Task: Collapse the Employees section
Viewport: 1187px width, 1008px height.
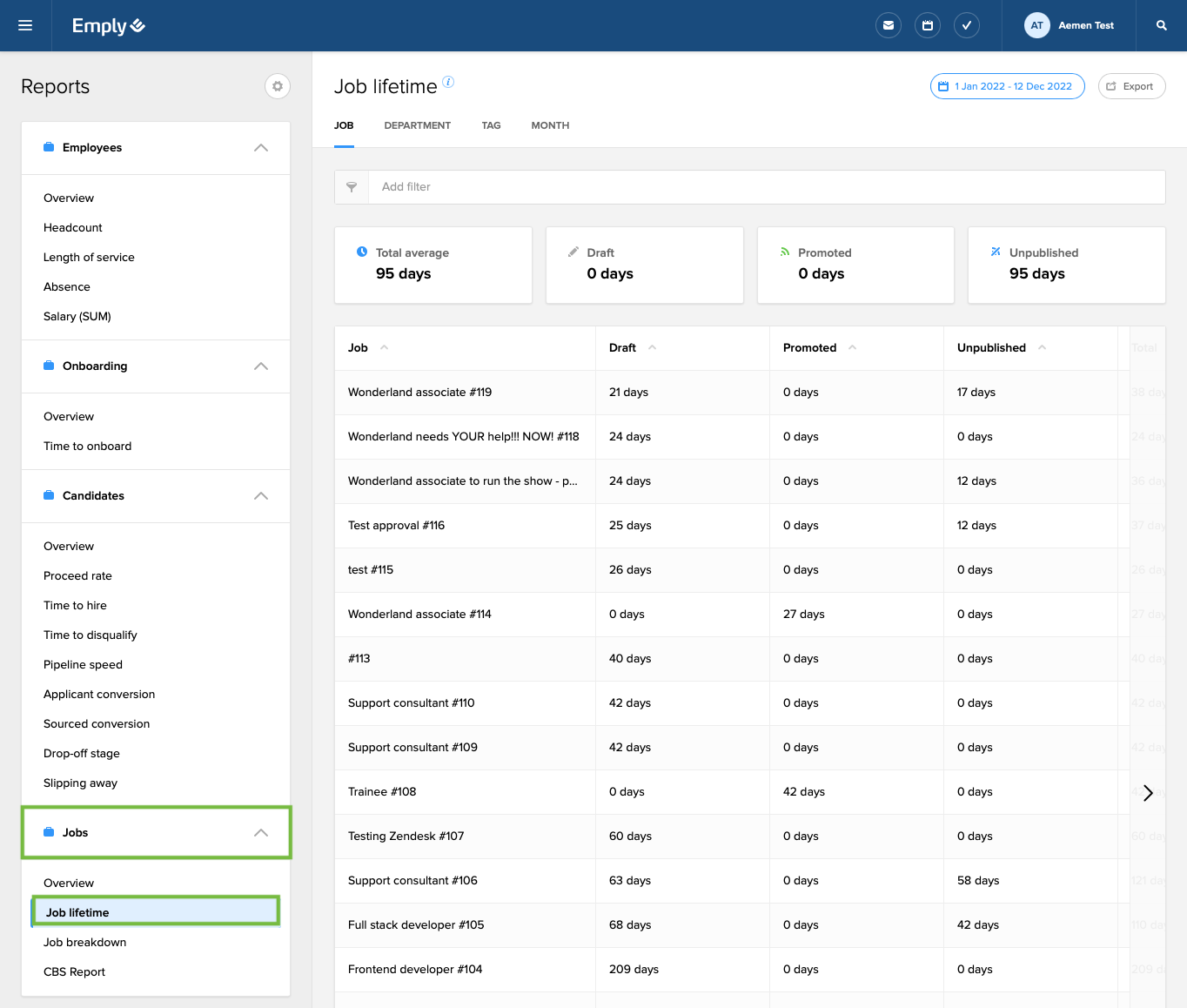Action: 260,148
